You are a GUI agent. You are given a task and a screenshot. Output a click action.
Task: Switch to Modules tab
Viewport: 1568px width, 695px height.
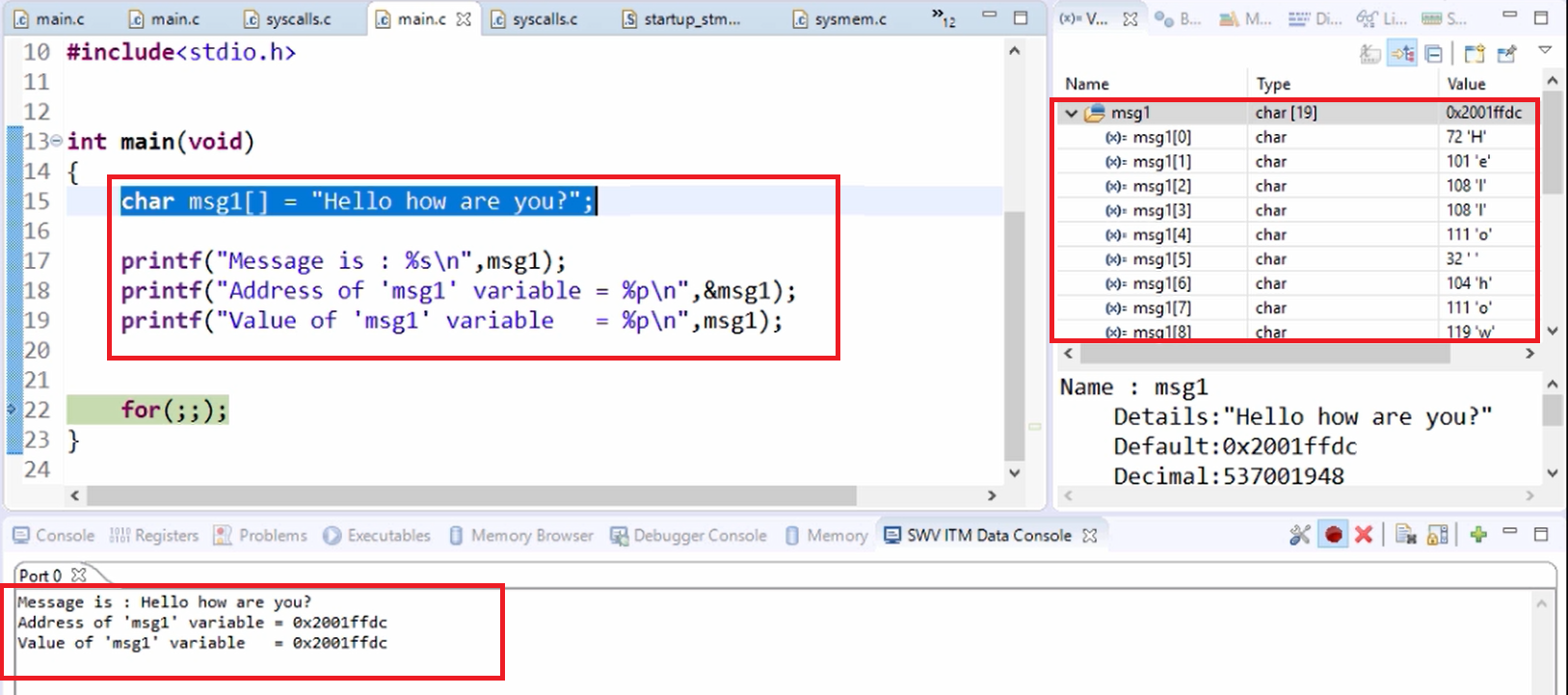coord(1245,18)
